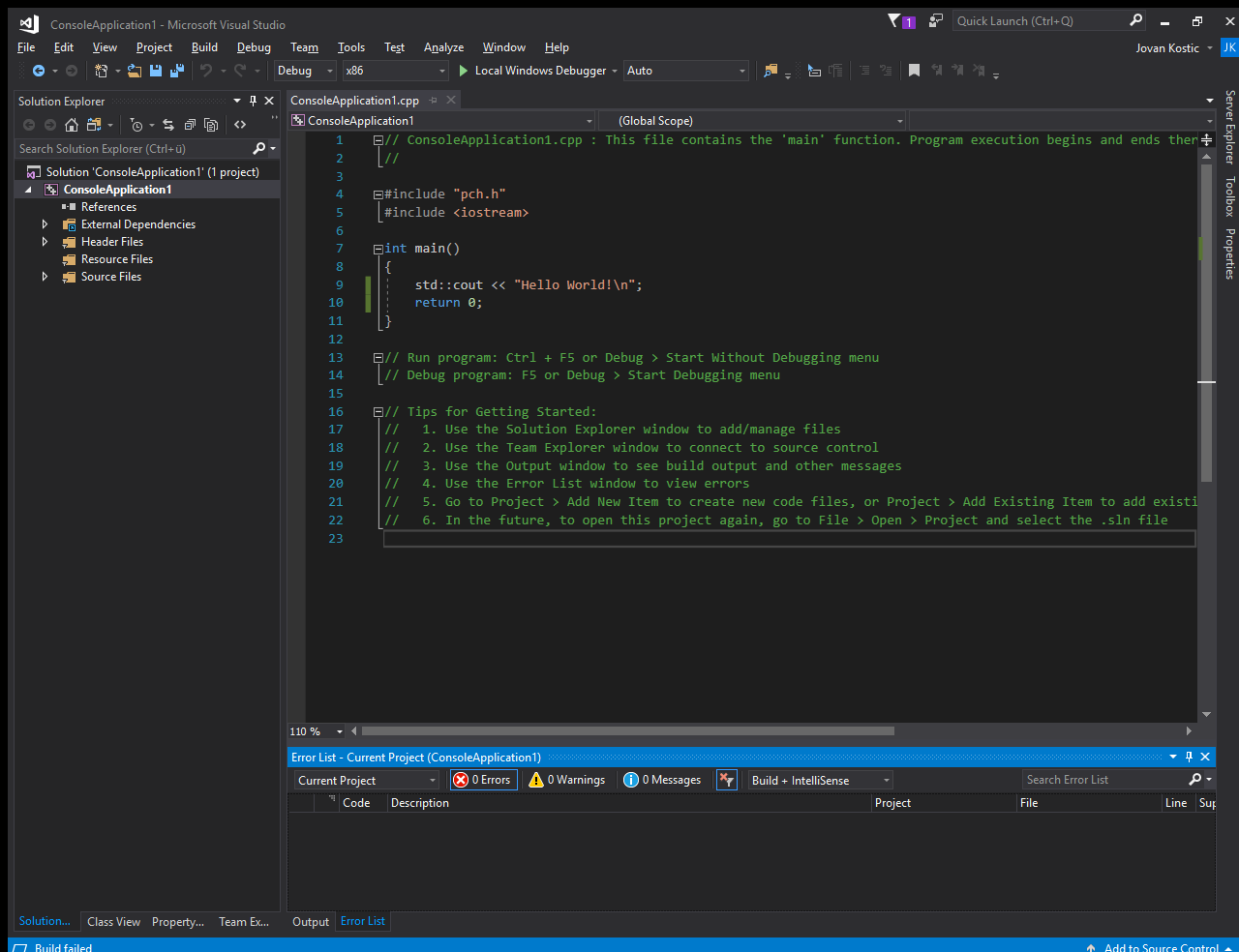Open the Build + IntelliSense dropdown
This screenshot has height=952, width=1239.
coord(820,780)
